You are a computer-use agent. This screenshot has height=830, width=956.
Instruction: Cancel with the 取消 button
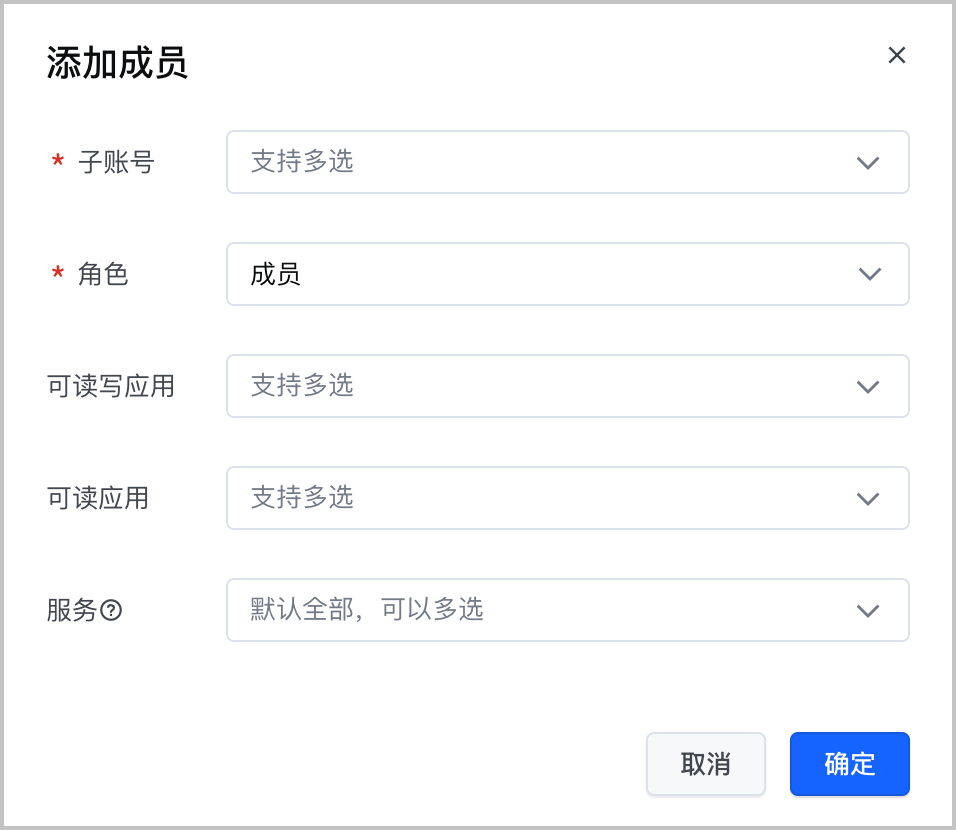point(705,764)
